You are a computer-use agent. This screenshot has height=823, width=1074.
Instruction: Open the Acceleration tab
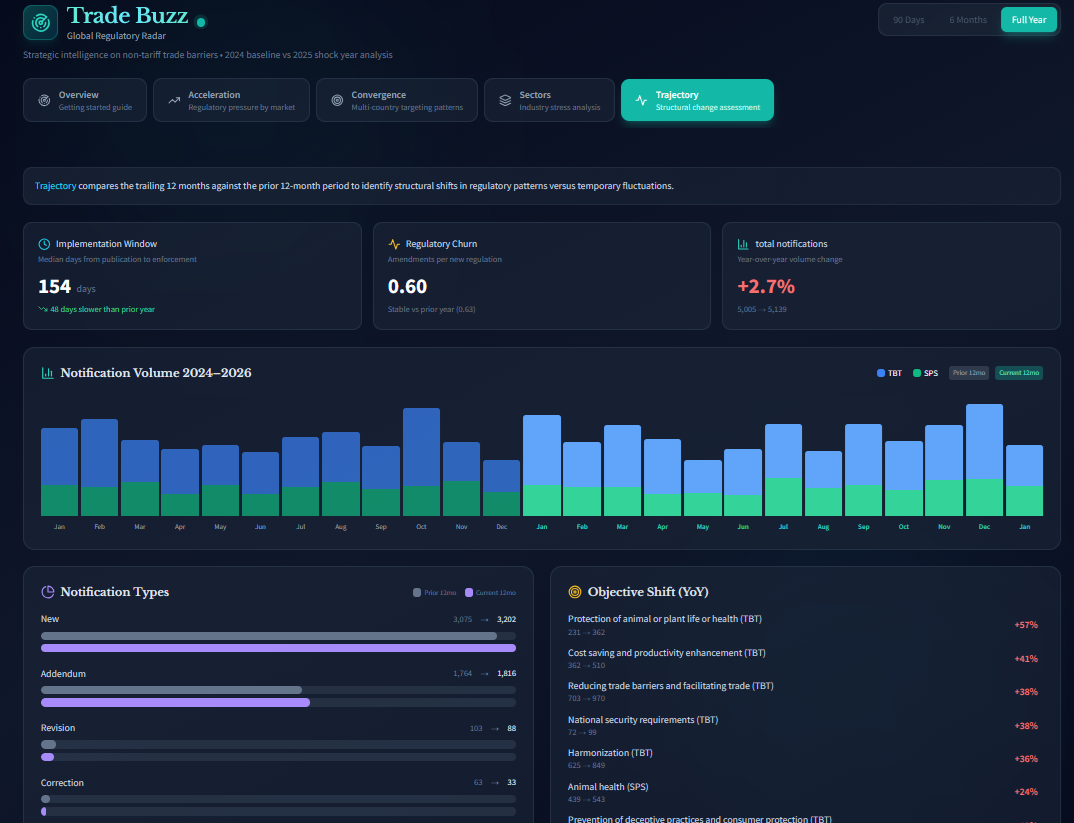pyautogui.click(x=226, y=100)
